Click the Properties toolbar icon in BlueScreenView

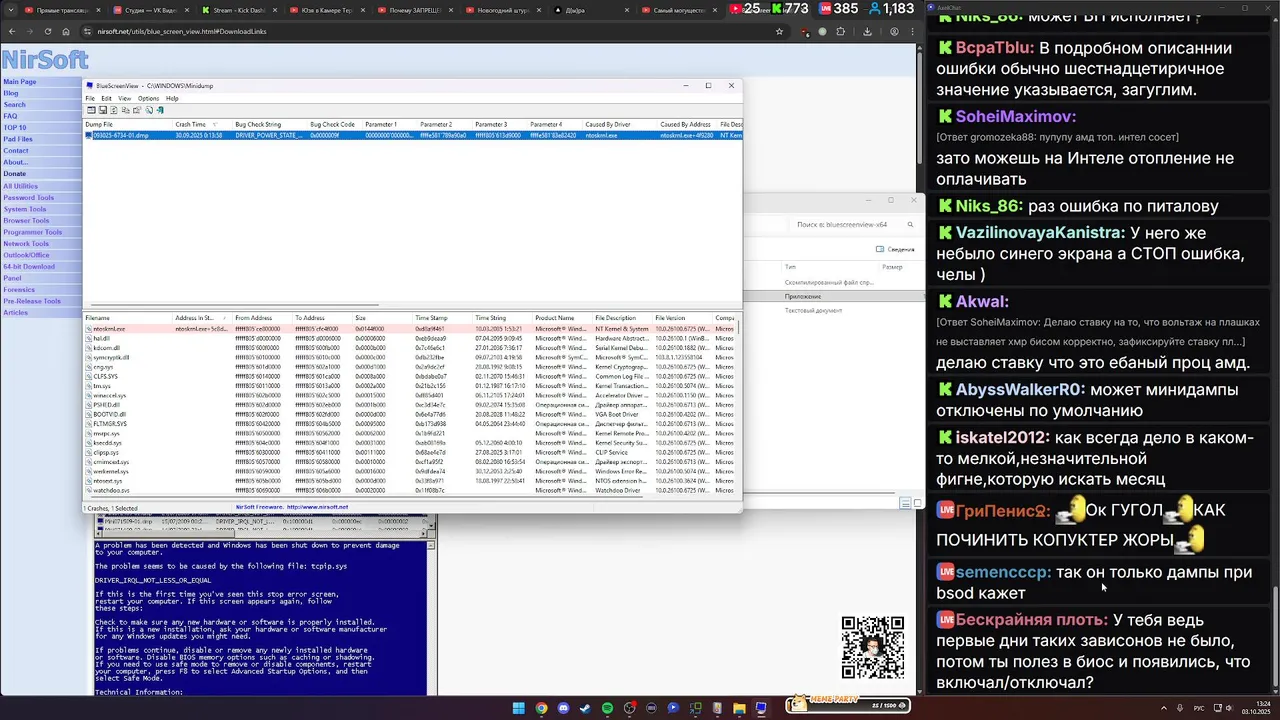coord(137,110)
